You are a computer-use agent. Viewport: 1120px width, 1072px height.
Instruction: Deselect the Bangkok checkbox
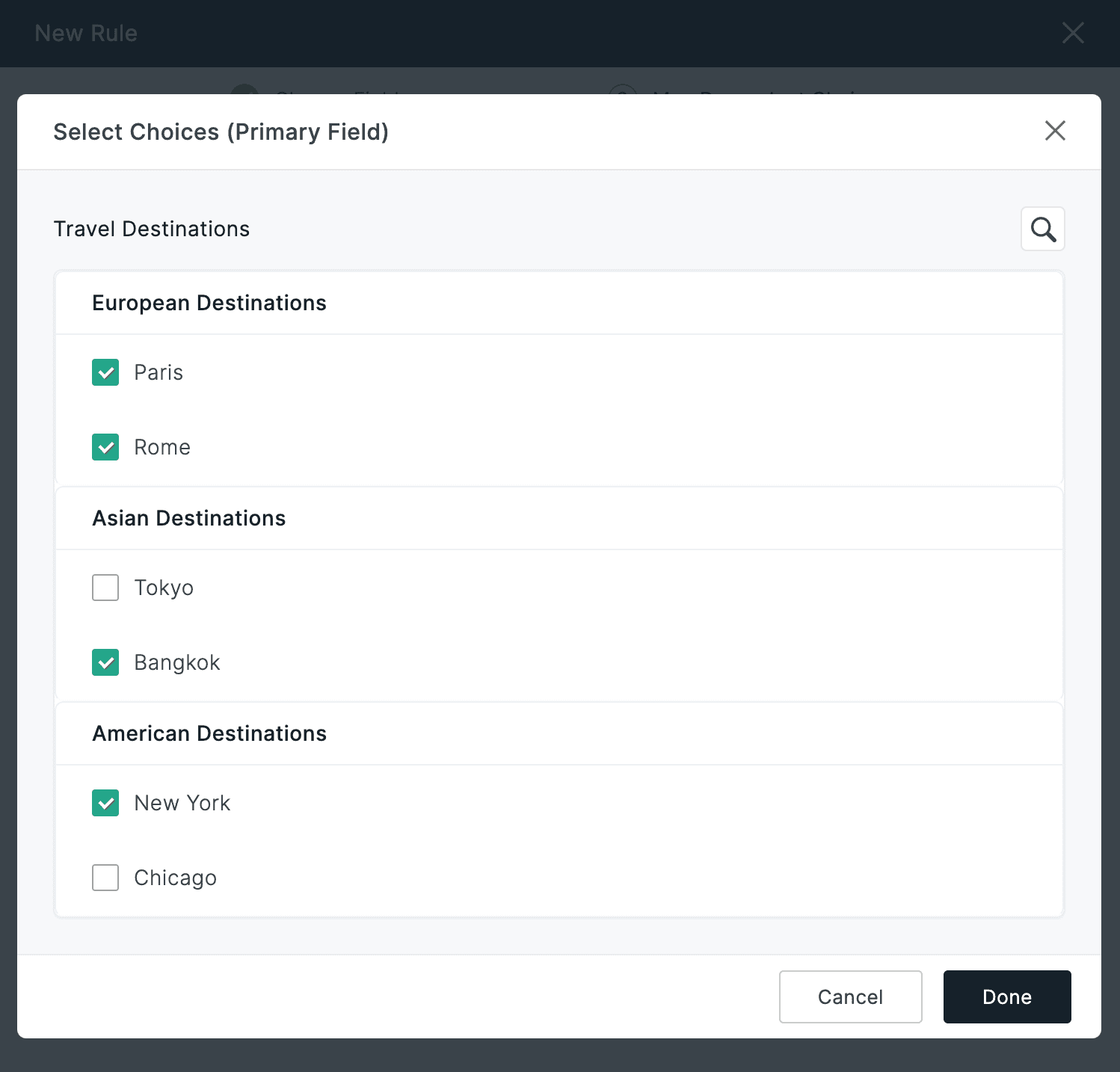(x=105, y=662)
